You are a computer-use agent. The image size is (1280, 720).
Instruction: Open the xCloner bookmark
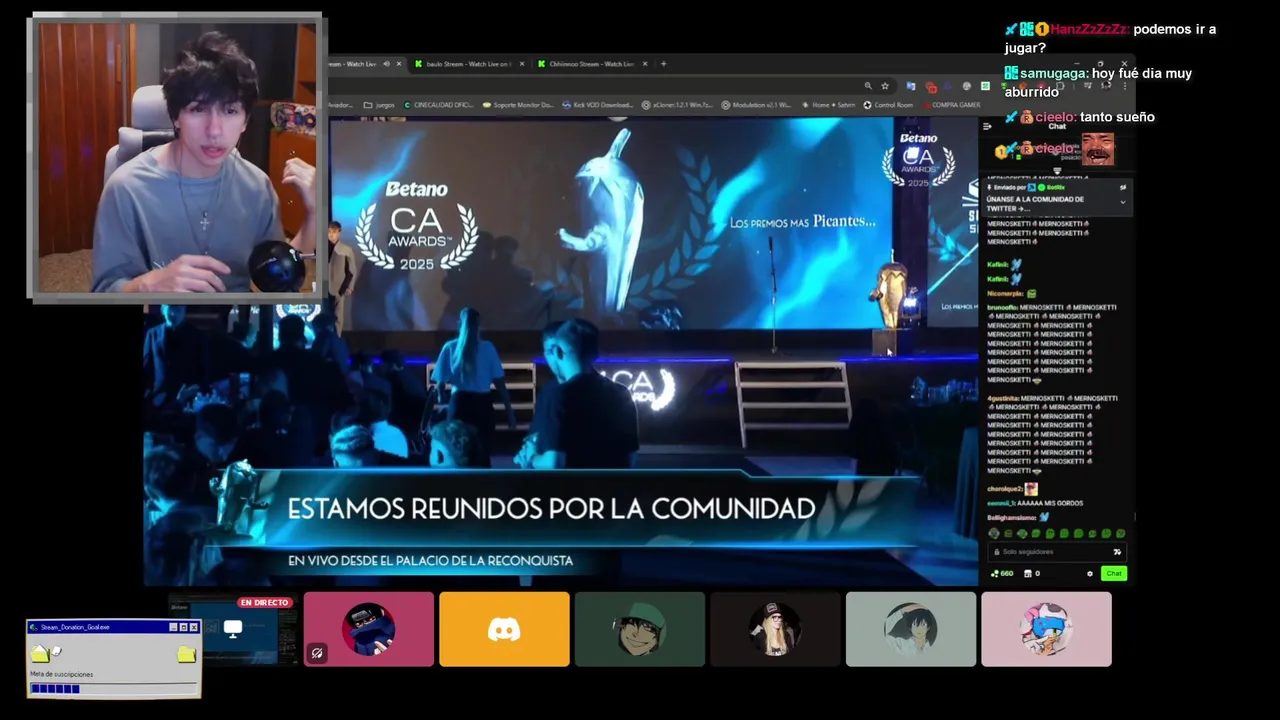675,105
